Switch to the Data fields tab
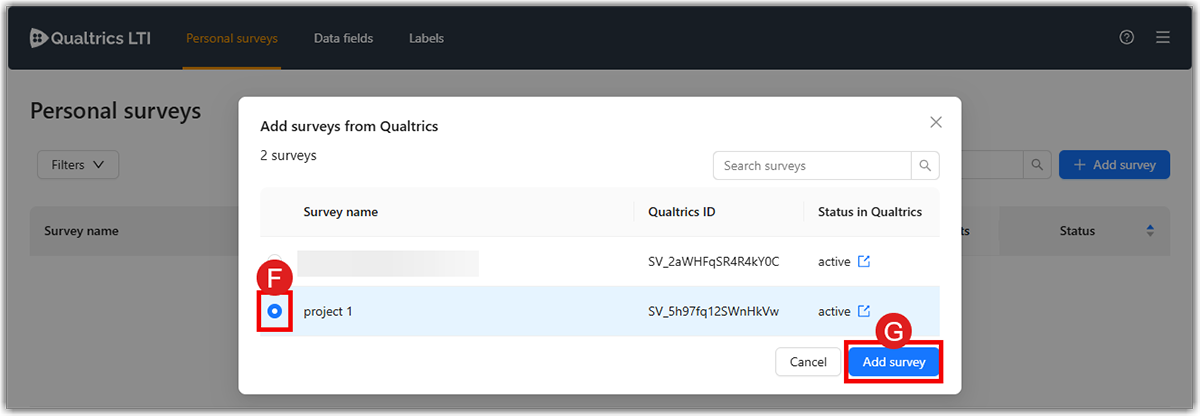Viewport: 1200px width, 416px height. (x=343, y=38)
